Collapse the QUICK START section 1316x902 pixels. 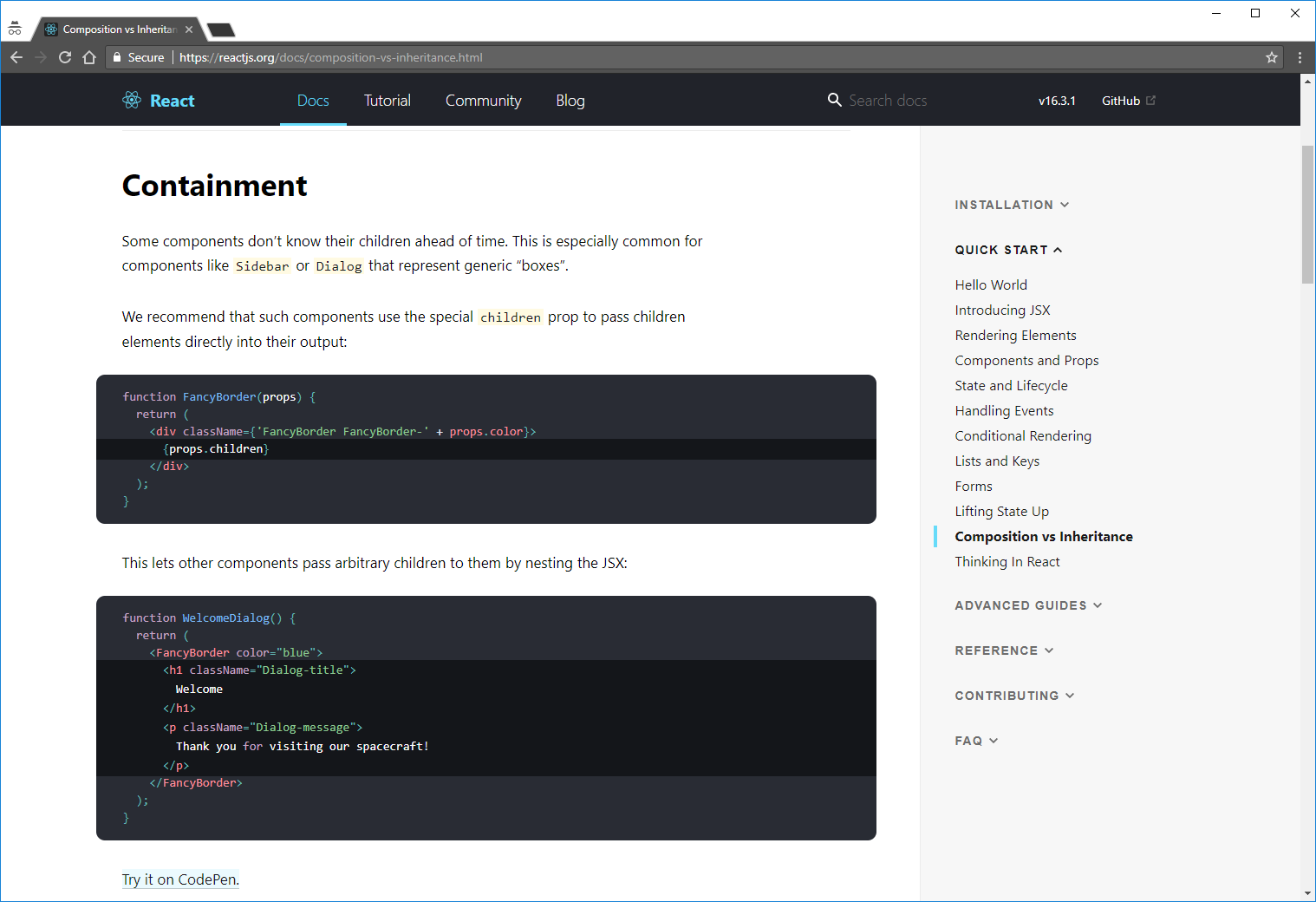pos(1008,250)
